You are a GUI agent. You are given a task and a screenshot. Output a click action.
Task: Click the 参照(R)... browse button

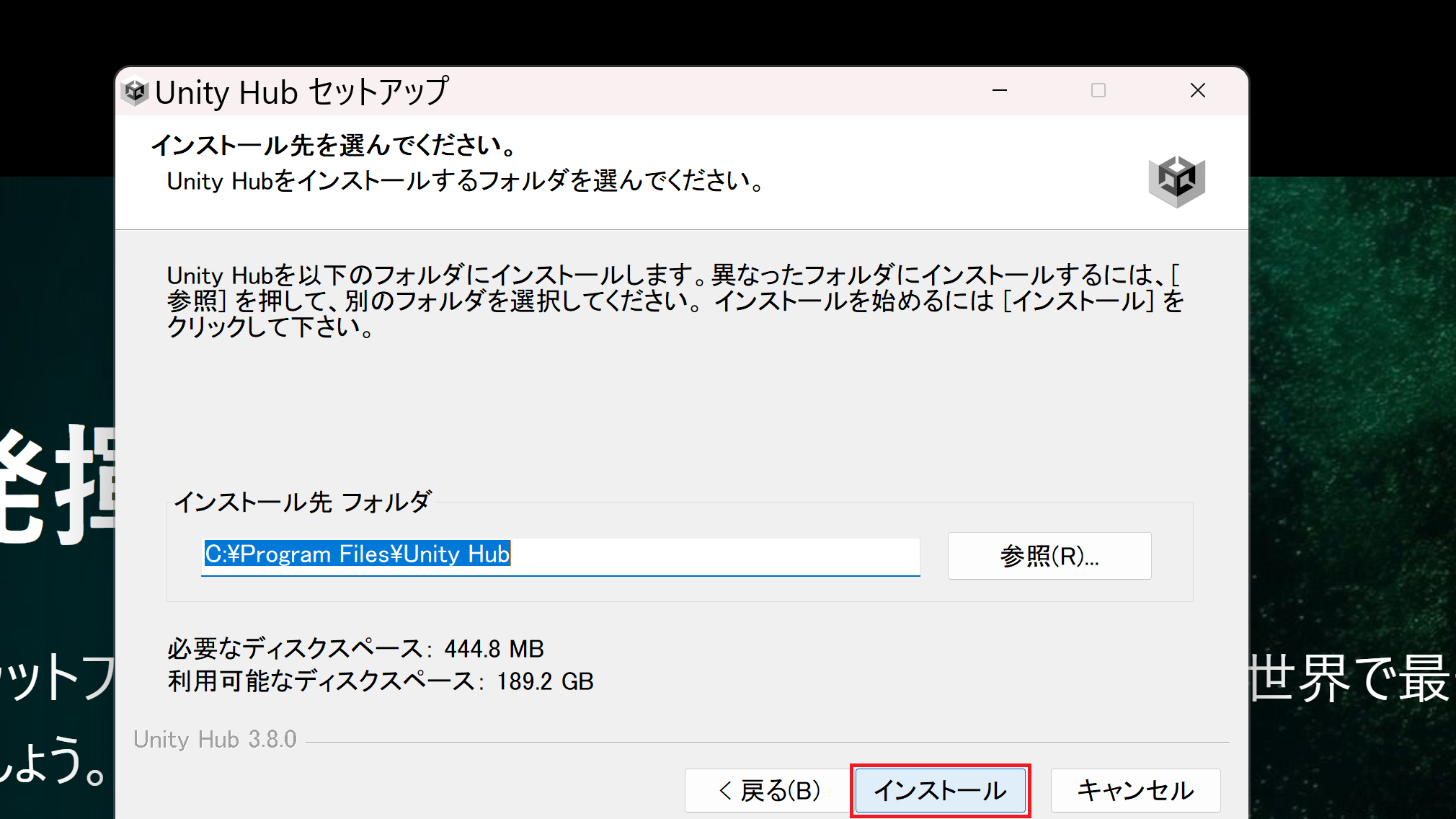(1048, 555)
